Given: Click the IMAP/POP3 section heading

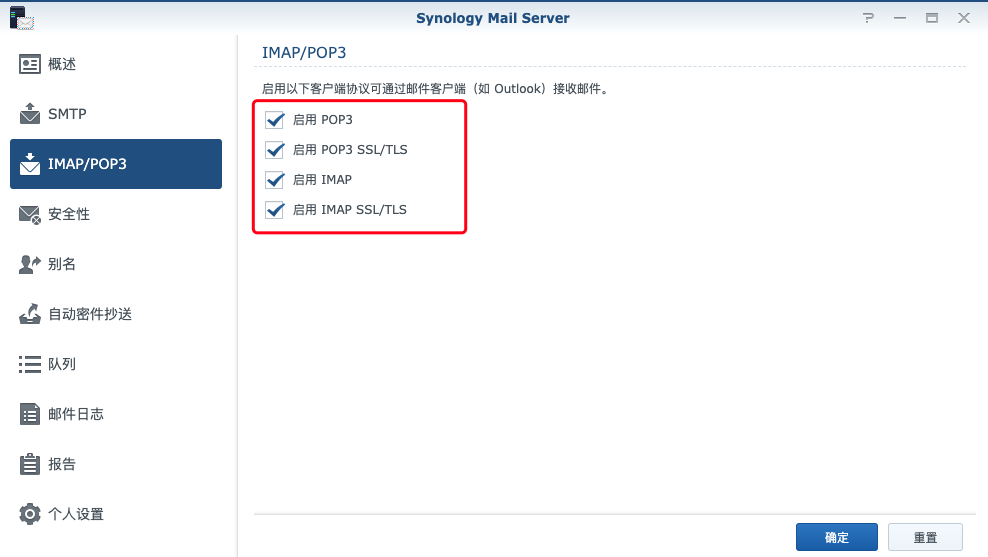Looking at the screenshot, I should coord(304,52).
